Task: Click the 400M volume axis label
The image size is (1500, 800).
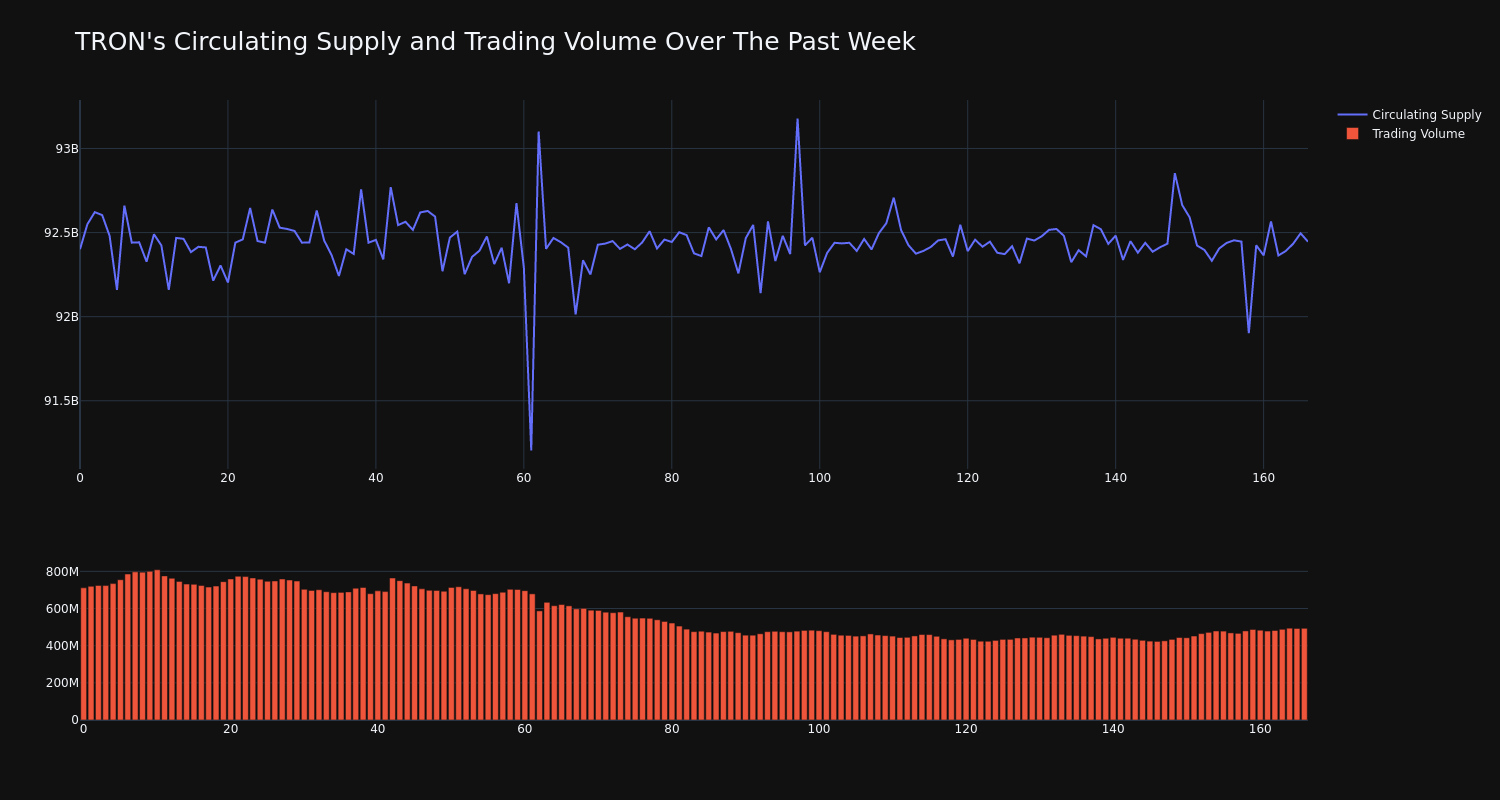Action: (x=62, y=646)
